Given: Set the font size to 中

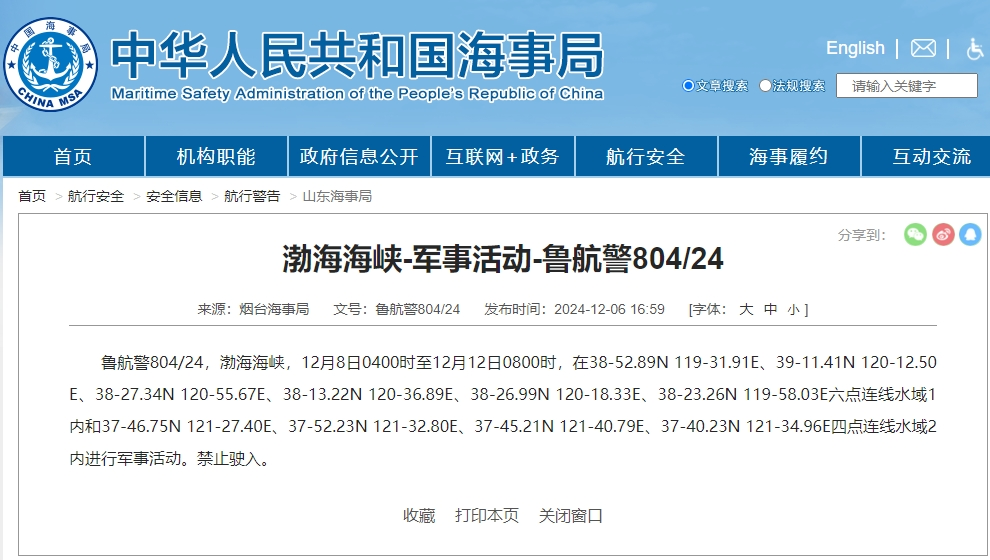Looking at the screenshot, I should pyautogui.click(x=770, y=309).
